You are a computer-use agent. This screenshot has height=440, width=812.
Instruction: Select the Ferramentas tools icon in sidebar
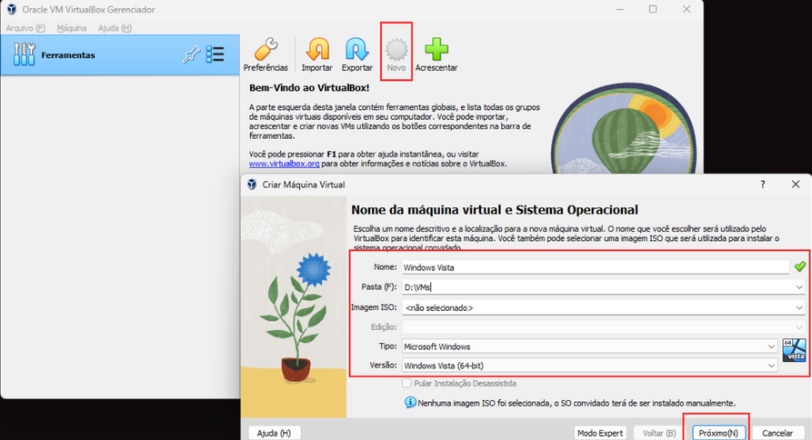(x=24, y=54)
